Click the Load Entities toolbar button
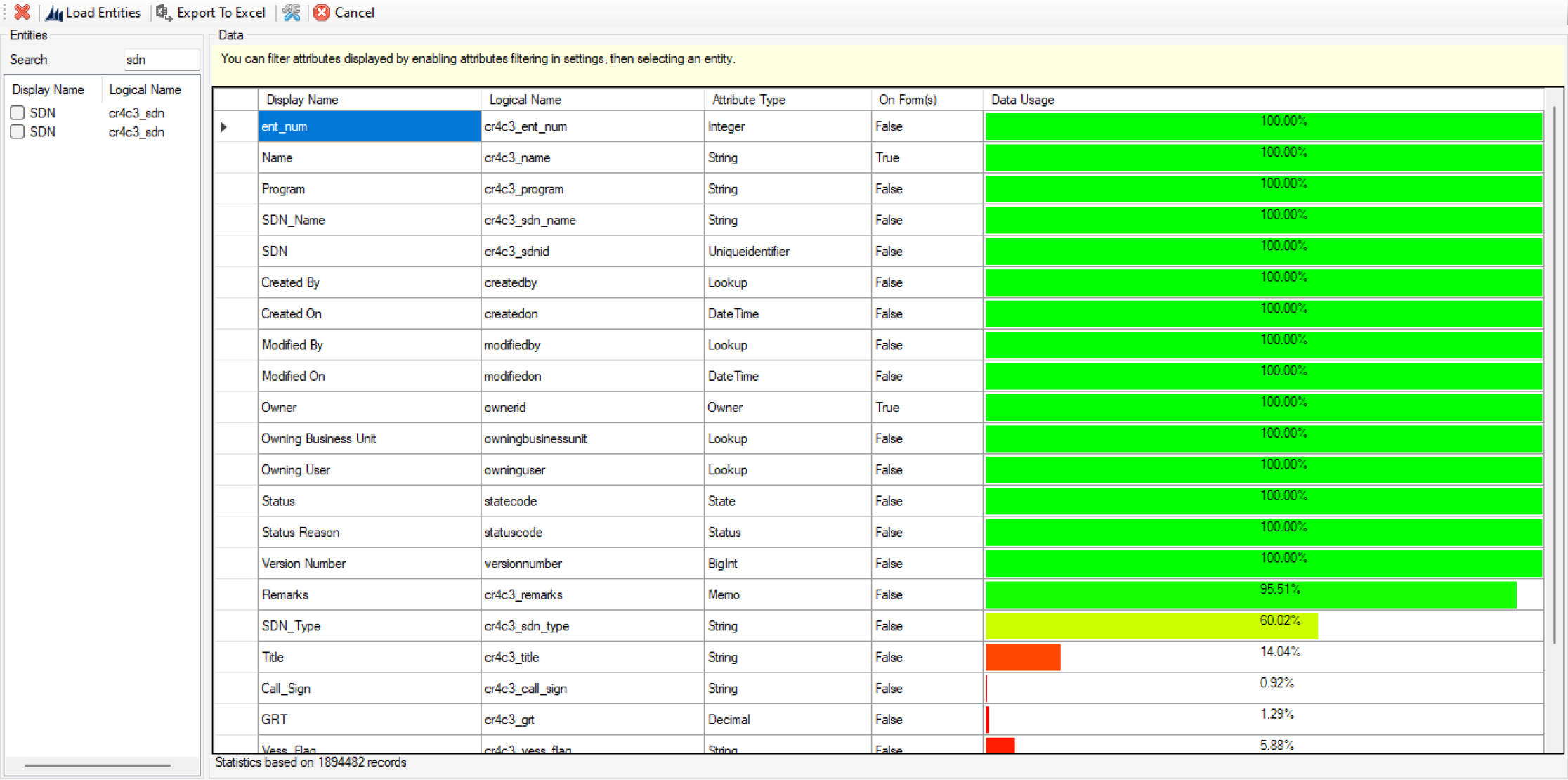1568x780 pixels. (93, 13)
